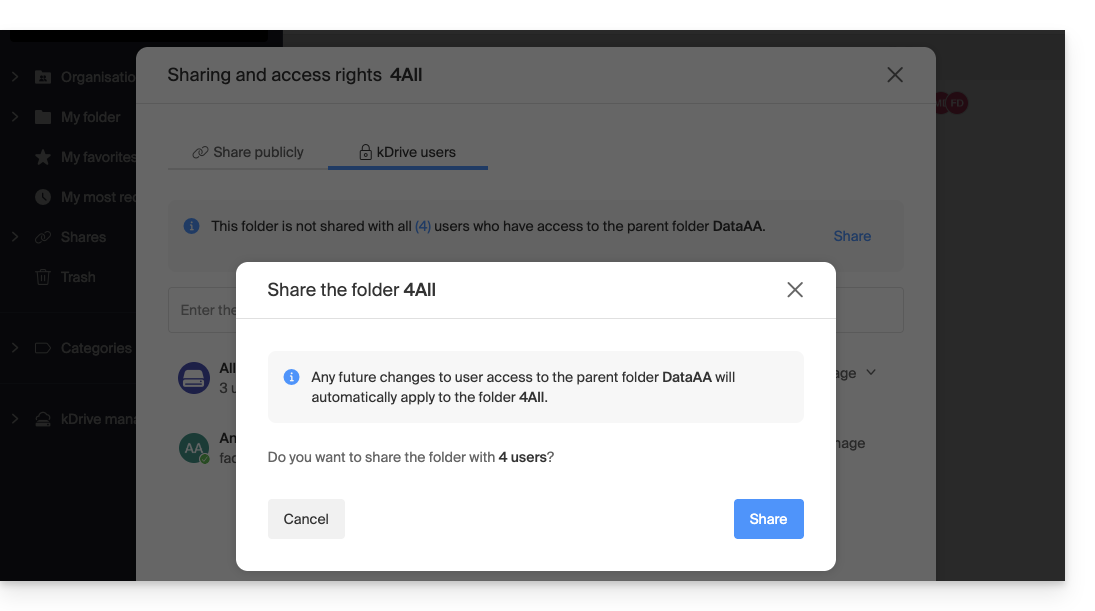Screen dimensions: 1095x611
Task: Click the Shares link icon
Action: click(x=43, y=237)
